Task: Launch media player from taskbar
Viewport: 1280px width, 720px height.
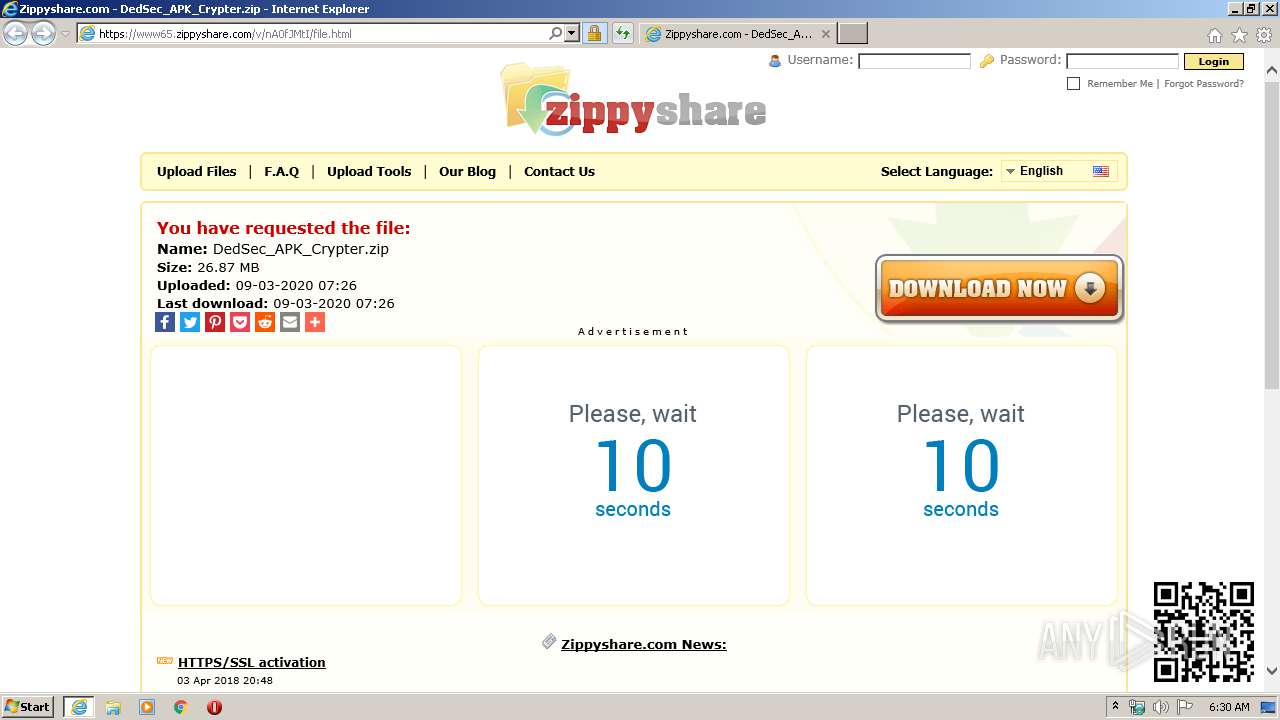Action: (147, 707)
